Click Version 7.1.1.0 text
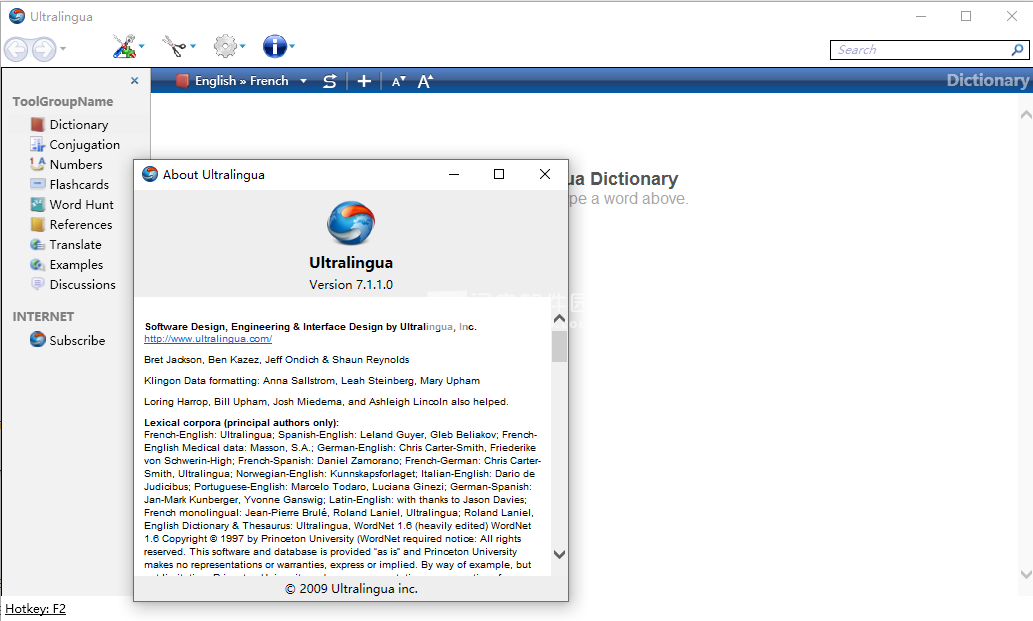 tap(351, 284)
